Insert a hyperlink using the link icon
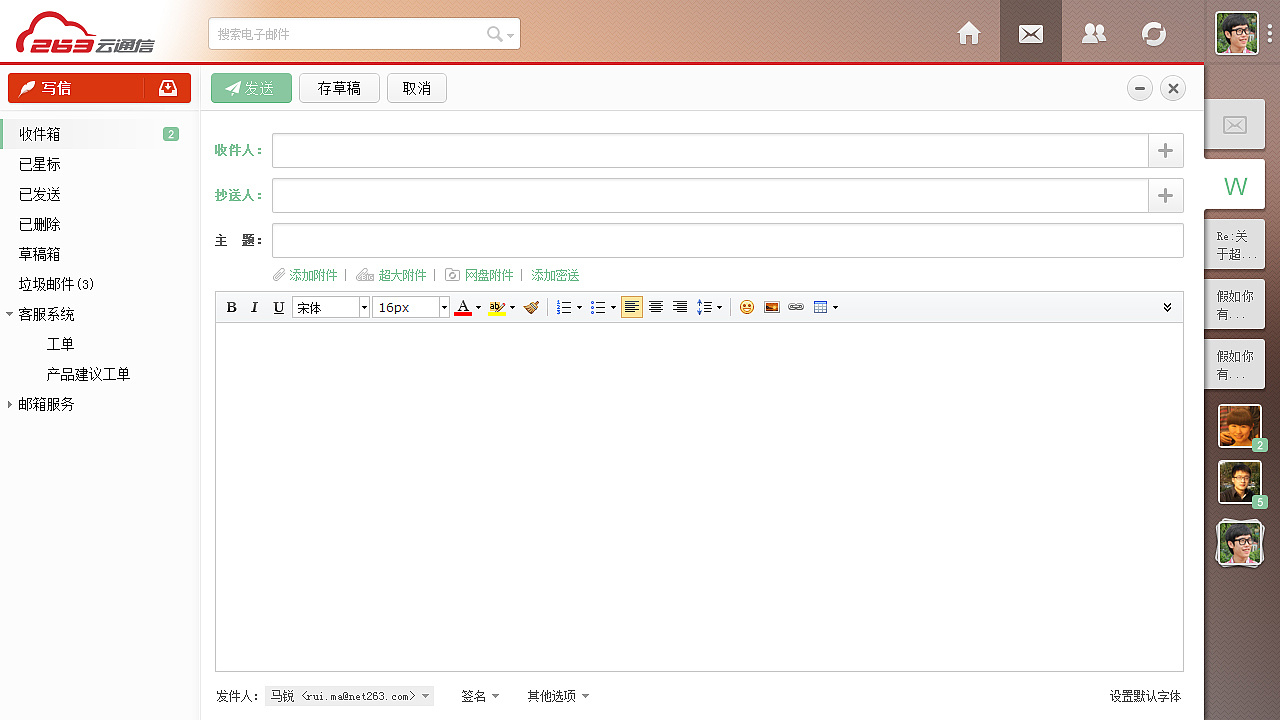Viewport: 1280px width, 720px height. [x=796, y=307]
